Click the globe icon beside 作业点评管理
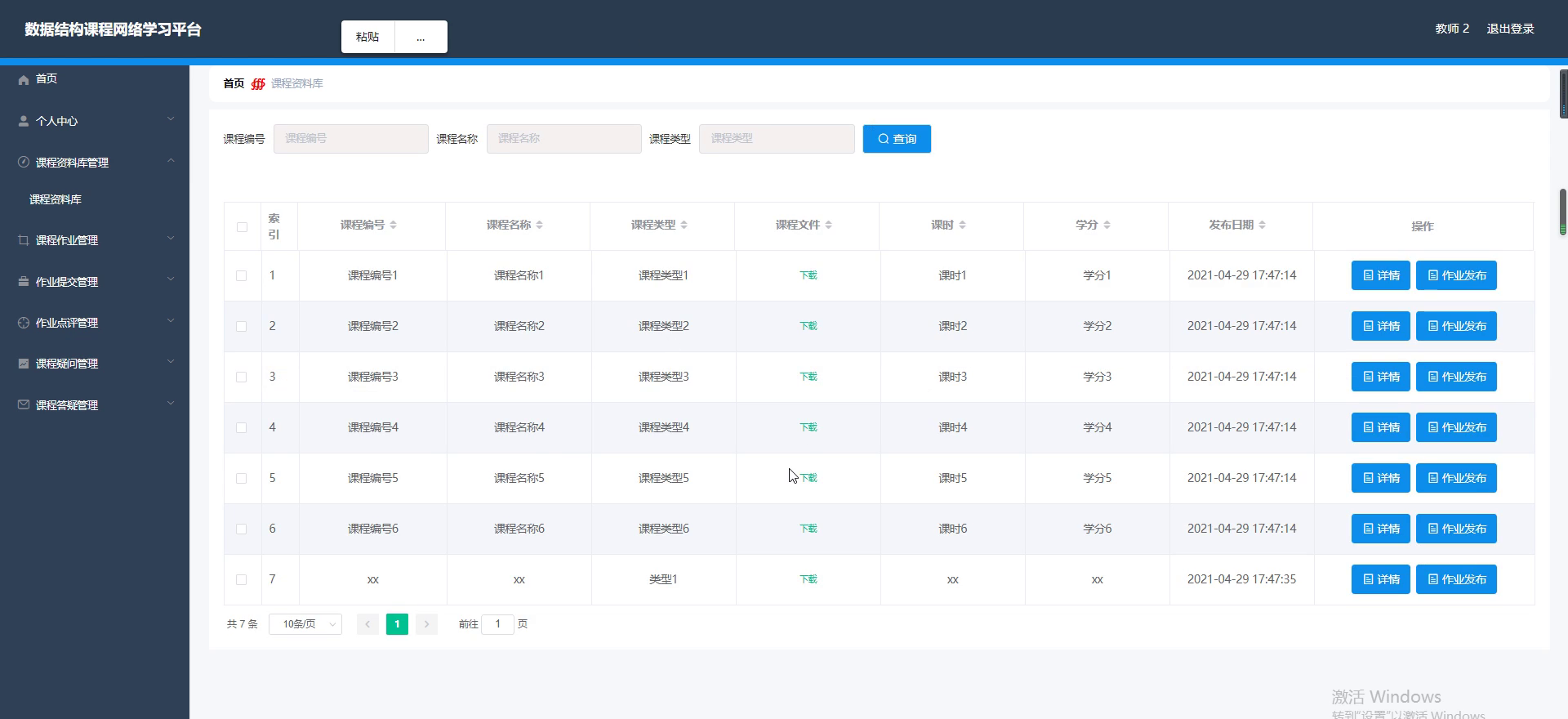This screenshot has height=719, width=1568. 24,323
